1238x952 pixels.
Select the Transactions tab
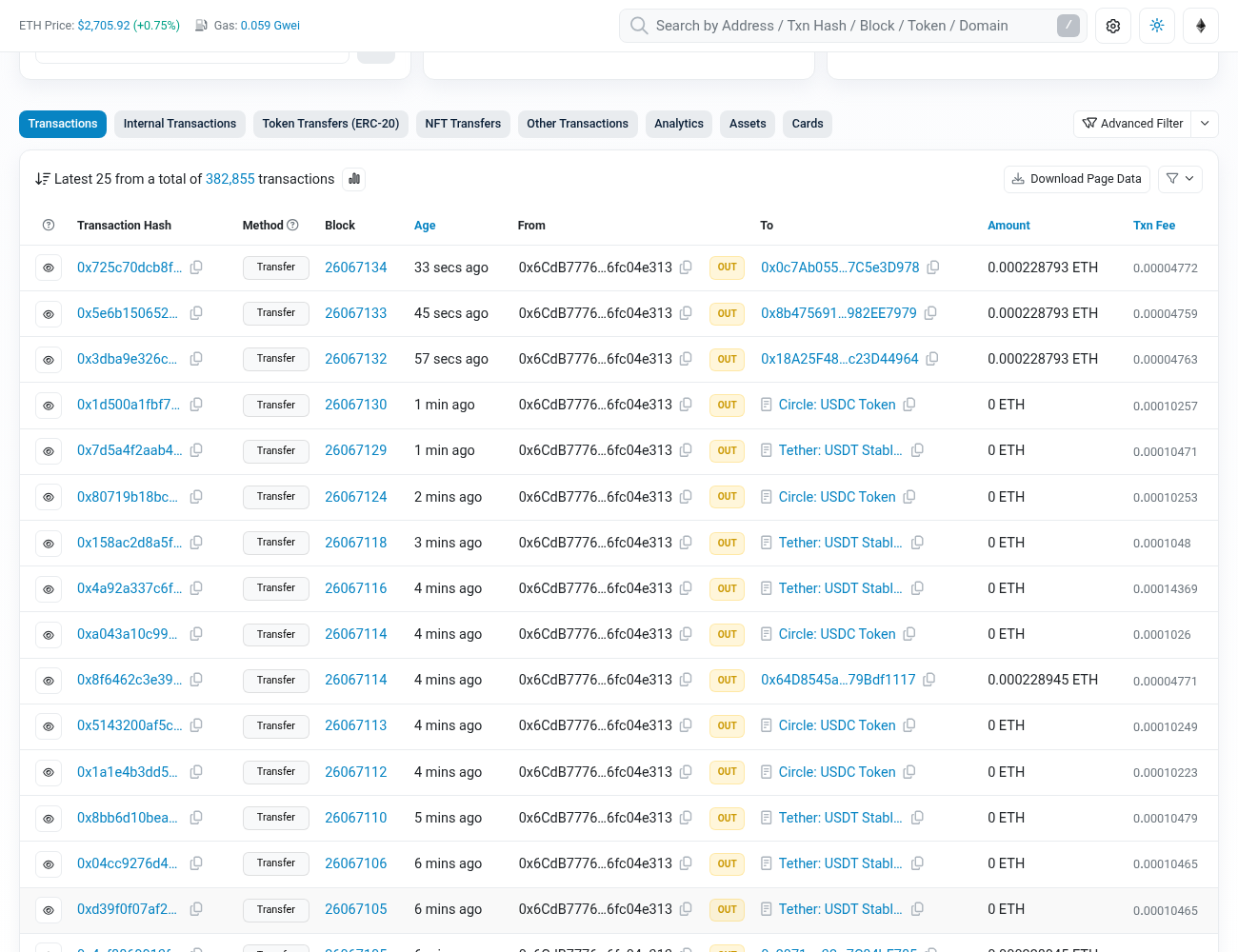(63, 124)
